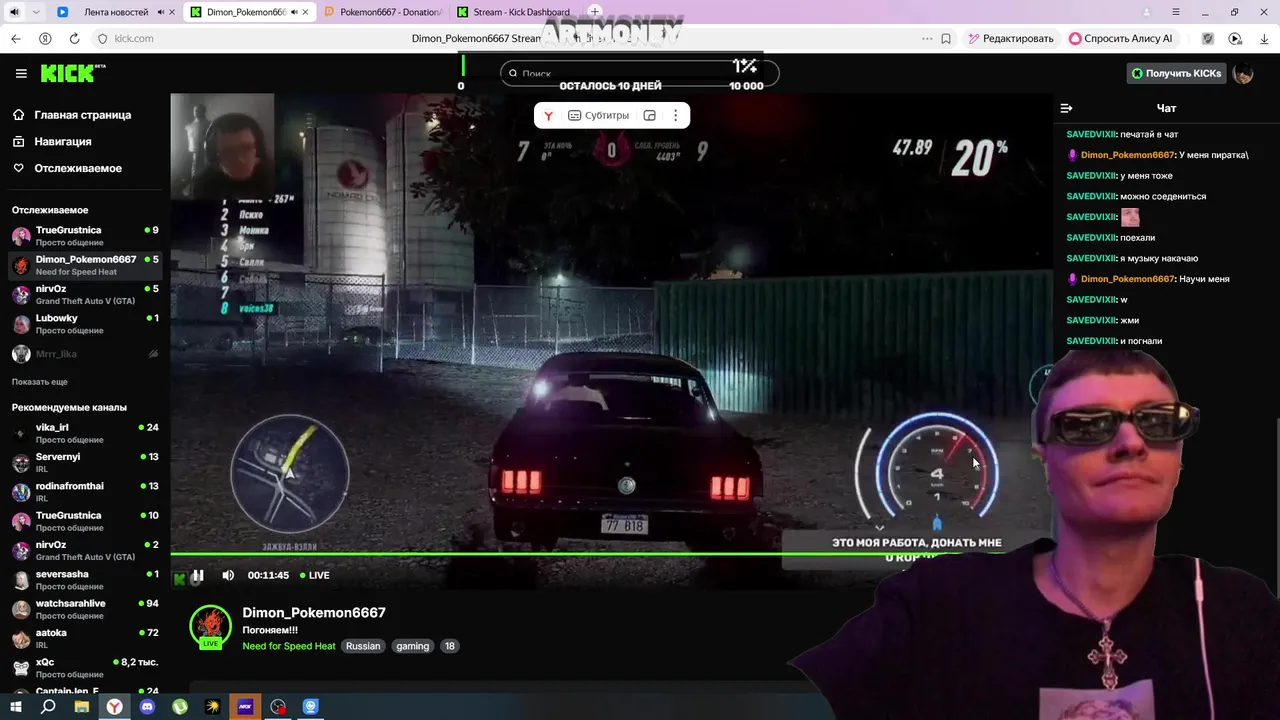Open TrueGrustnica in the followed channels
This screenshot has width=1280, height=720.
[85, 236]
